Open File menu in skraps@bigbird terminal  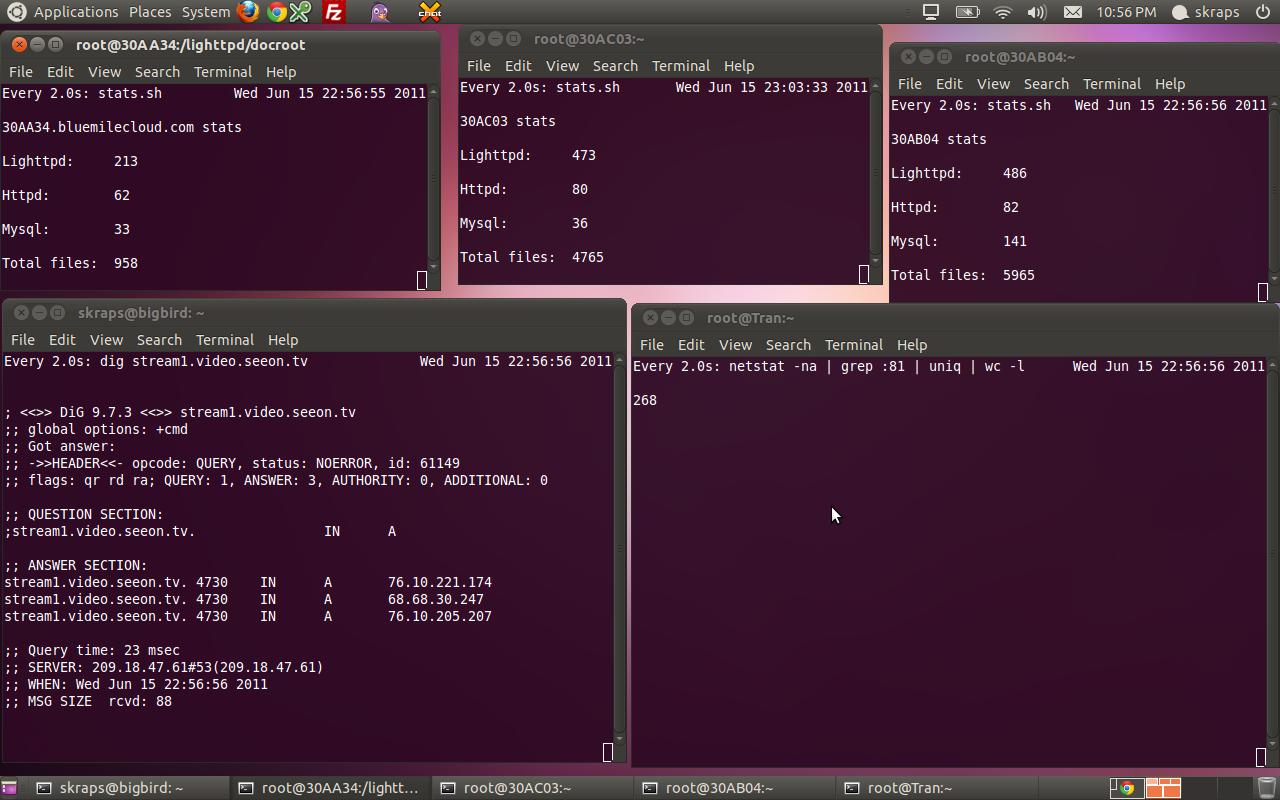23,340
